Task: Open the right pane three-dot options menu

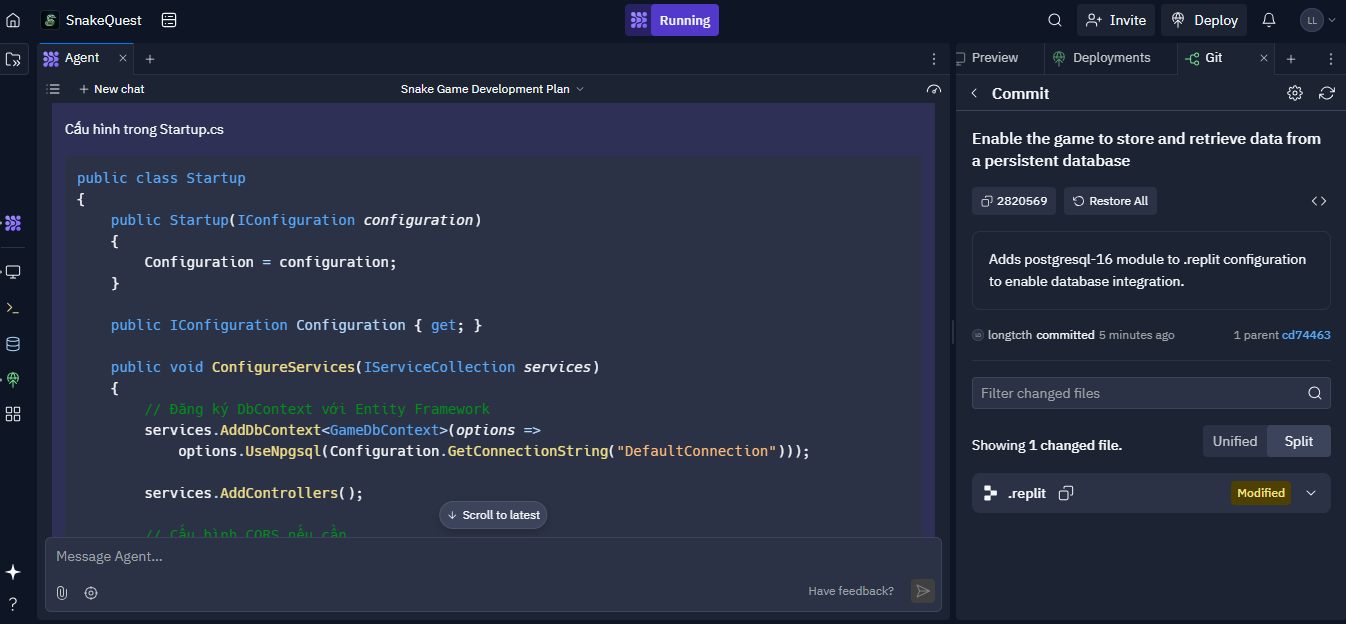Action: pos(1331,59)
